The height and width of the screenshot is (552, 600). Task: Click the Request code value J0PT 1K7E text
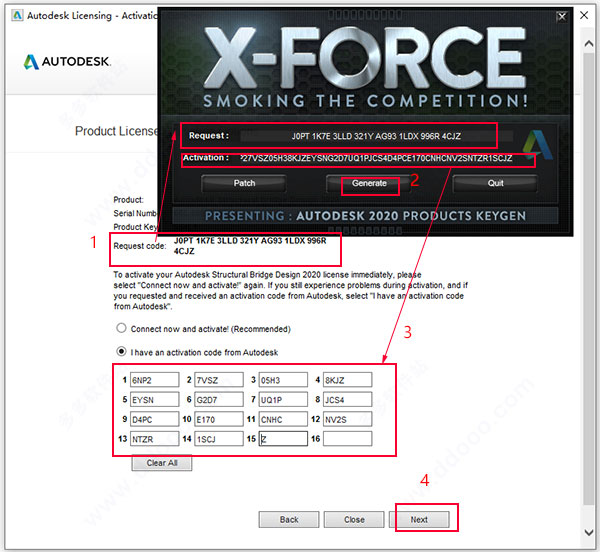250,246
